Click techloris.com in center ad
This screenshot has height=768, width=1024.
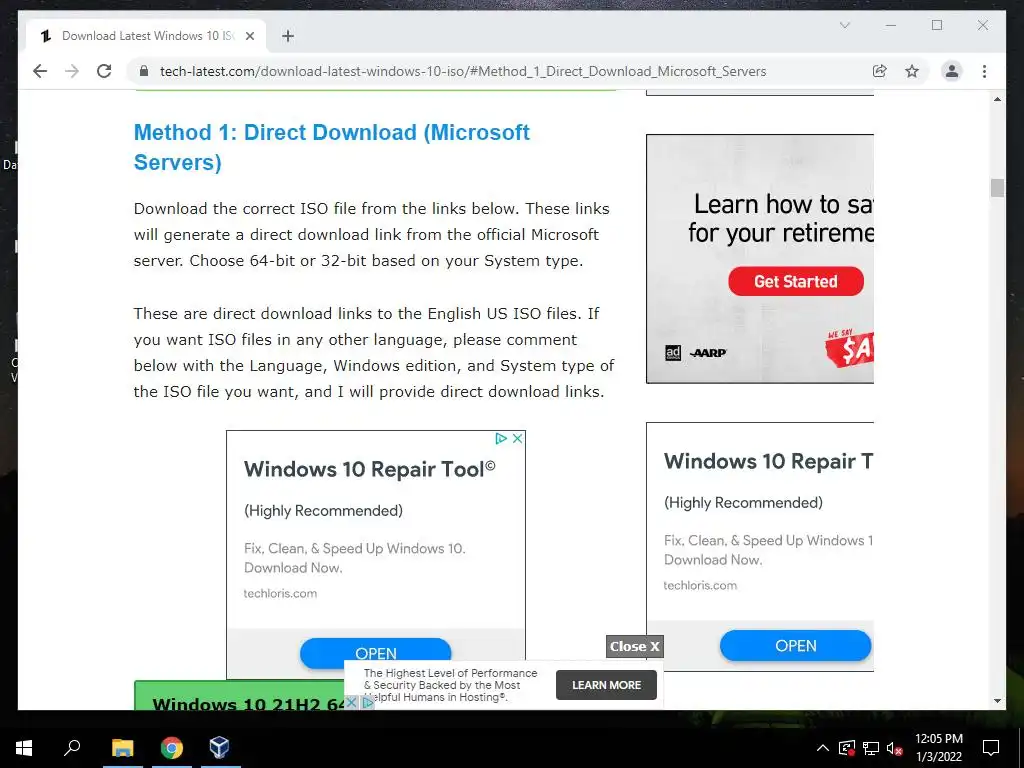tap(280, 594)
